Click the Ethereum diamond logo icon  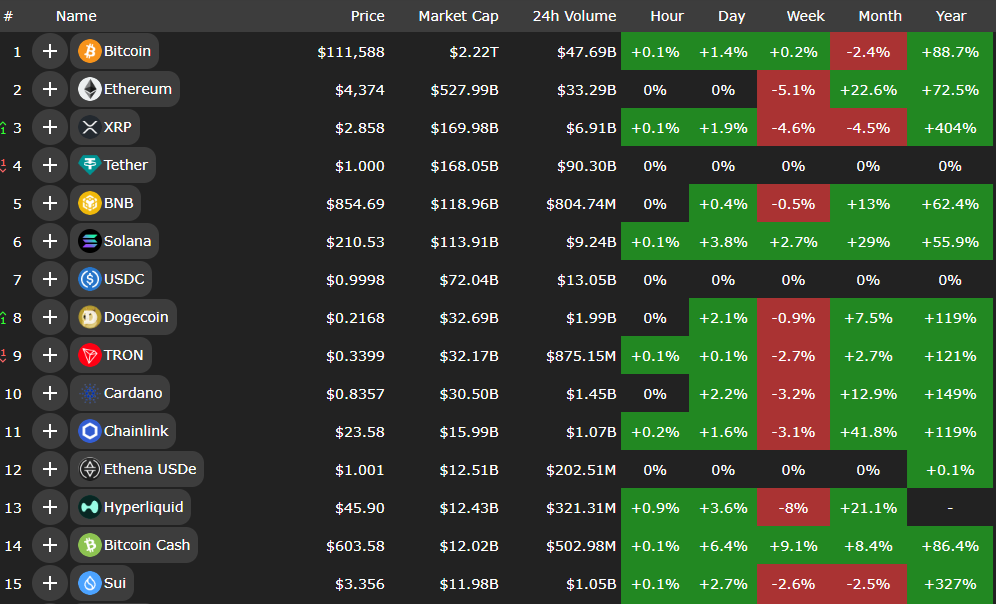pos(90,89)
